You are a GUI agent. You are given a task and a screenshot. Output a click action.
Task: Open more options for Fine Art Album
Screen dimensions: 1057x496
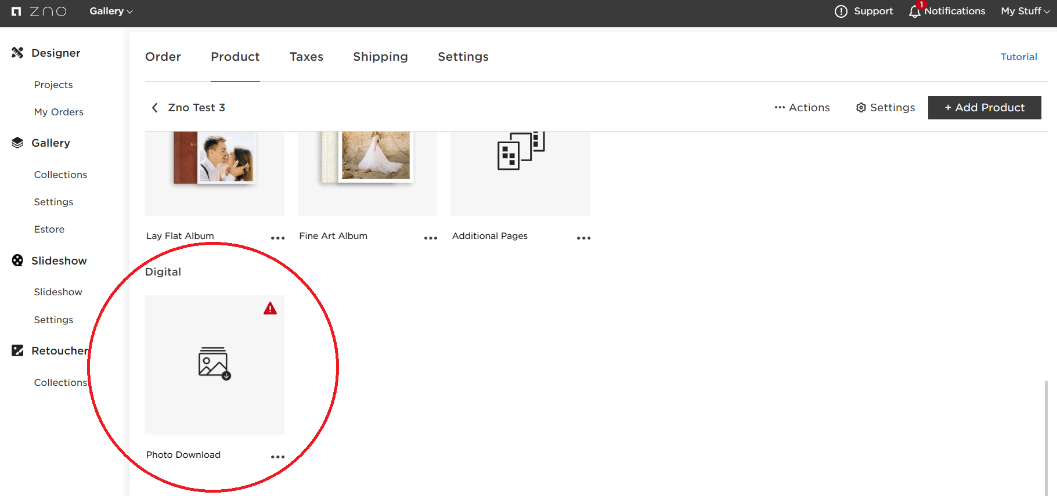click(431, 238)
